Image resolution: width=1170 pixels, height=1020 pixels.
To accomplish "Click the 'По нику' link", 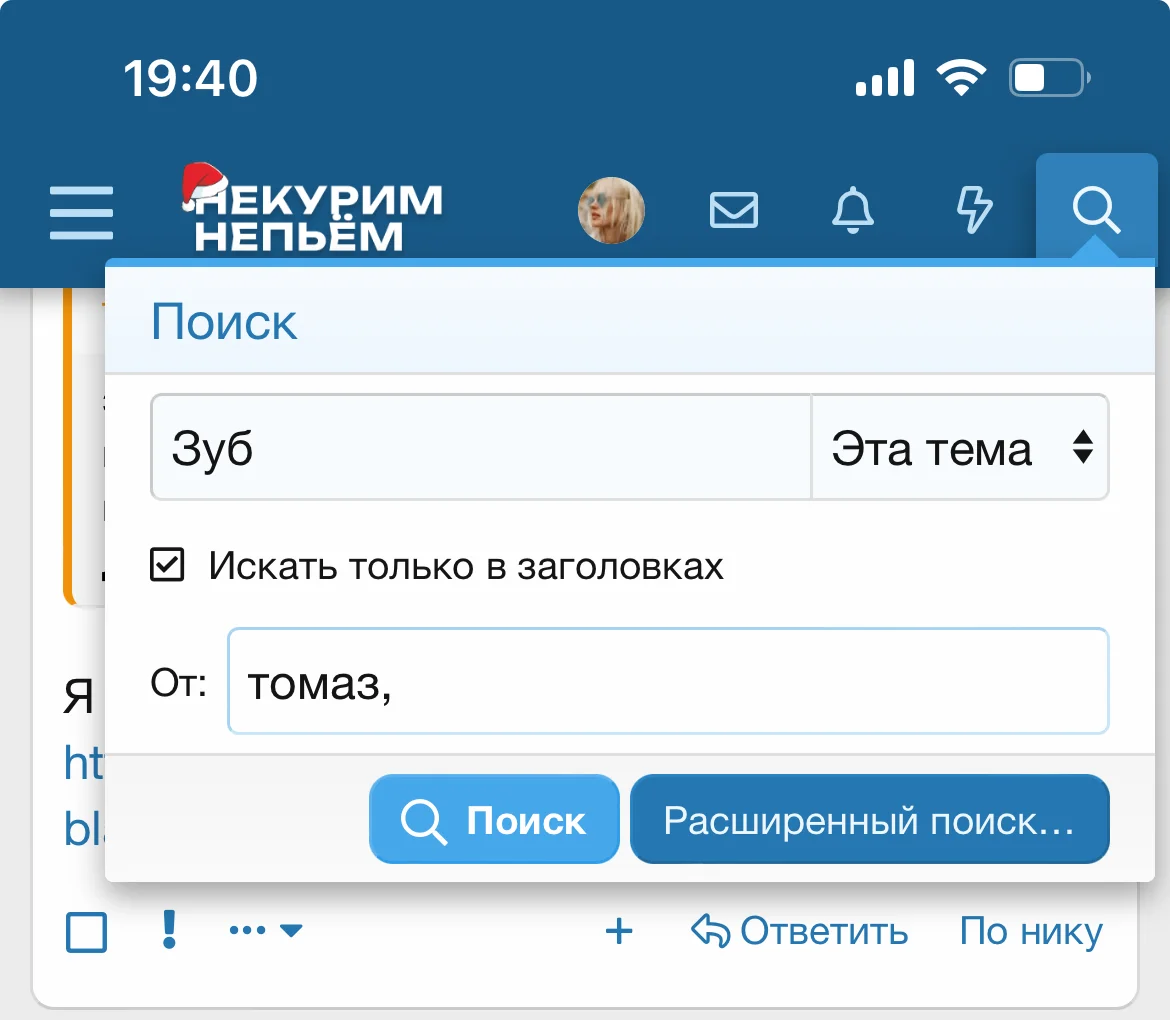I will click(x=1031, y=932).
